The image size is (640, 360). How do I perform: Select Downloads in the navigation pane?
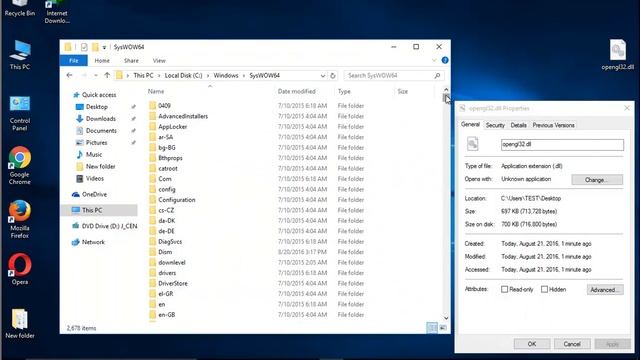100,119
